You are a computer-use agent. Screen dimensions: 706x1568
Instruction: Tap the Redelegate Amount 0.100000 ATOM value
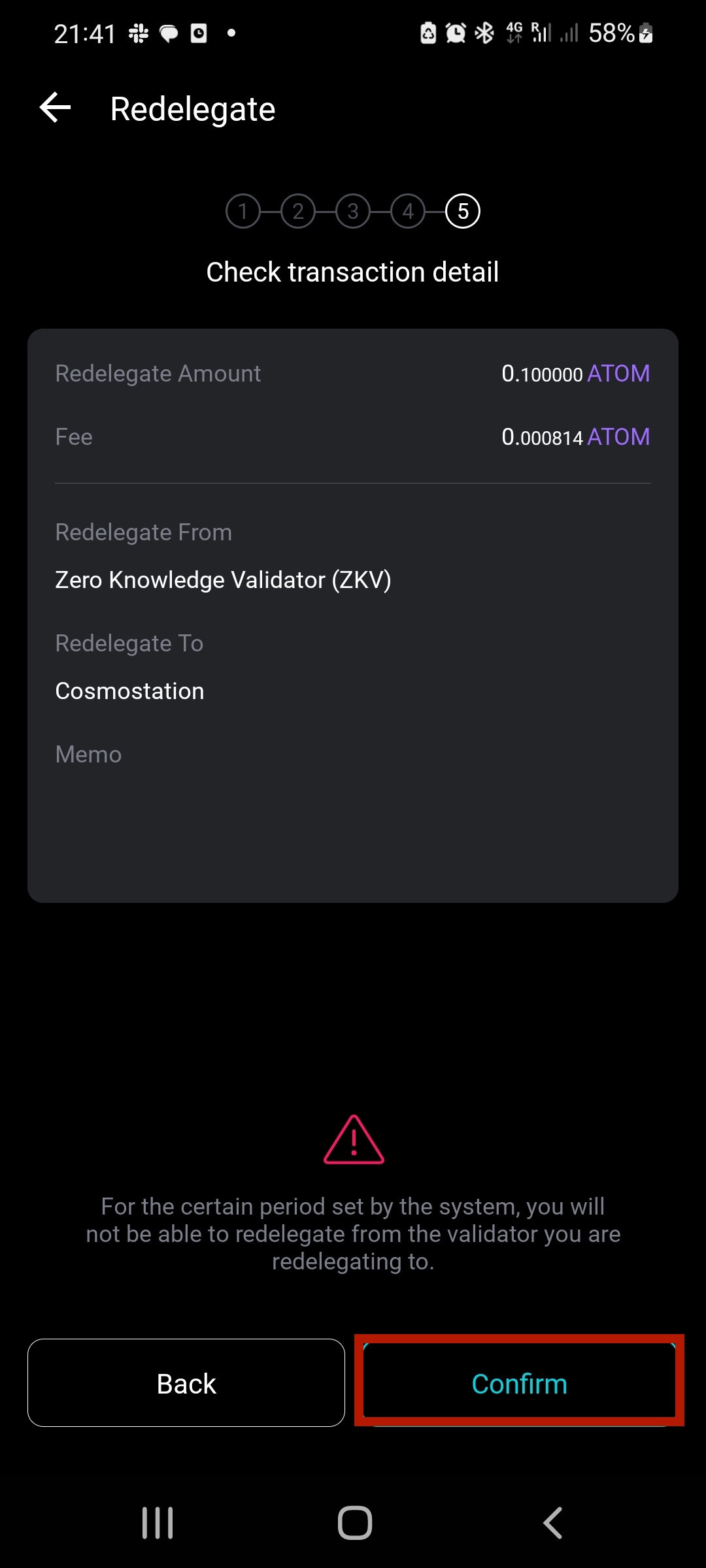[575, 374]
